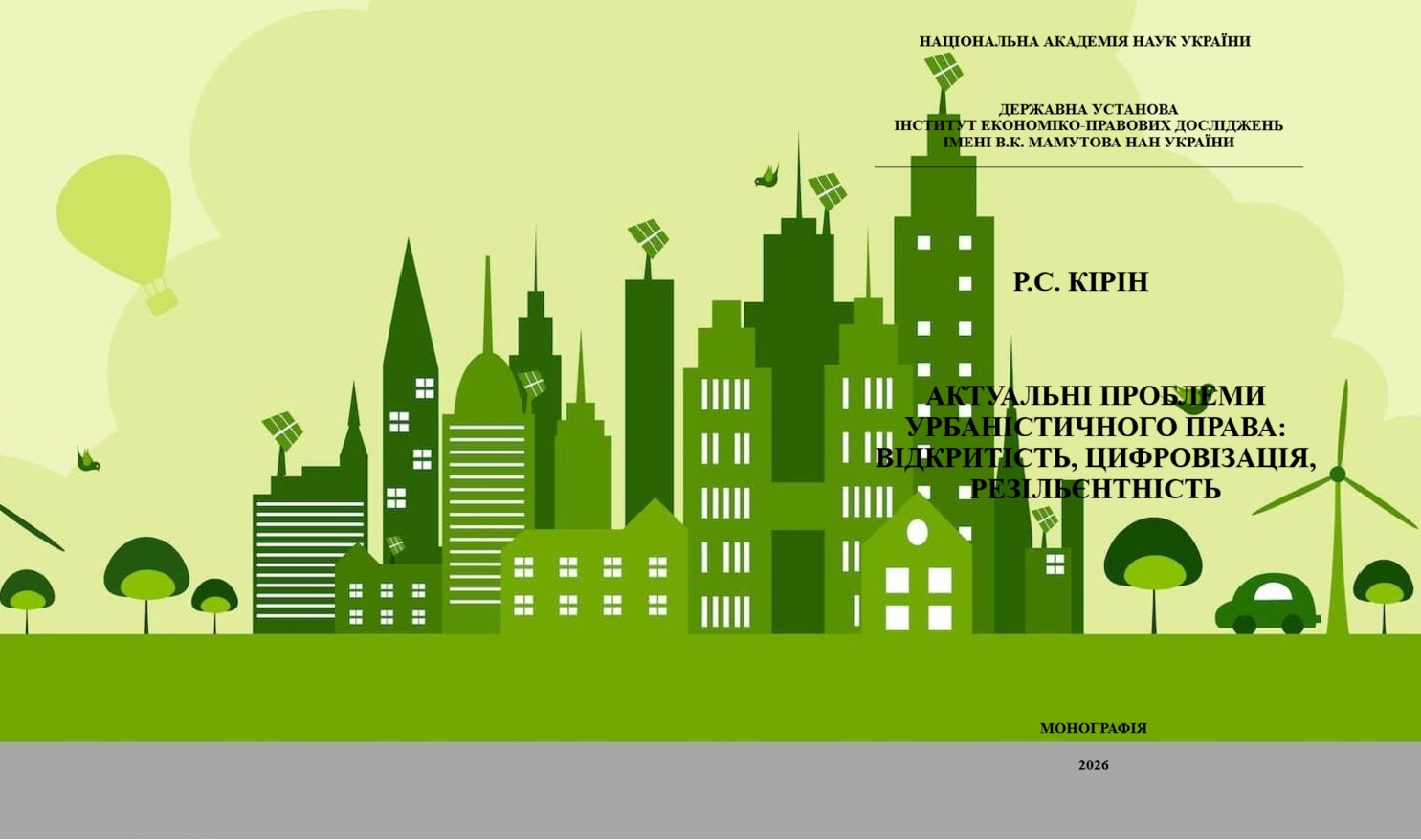Click the title line АКТУАЛЬНІ ПРОБЛЕМИ
Viewport: 1421px width, 840px height.
pyautogui.click(x=1095, y=396)
